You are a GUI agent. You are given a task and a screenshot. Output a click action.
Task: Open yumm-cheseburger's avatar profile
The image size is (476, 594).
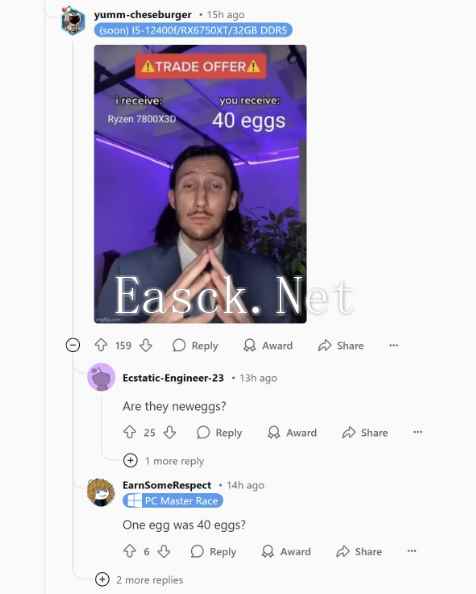[x=73, y=20]
